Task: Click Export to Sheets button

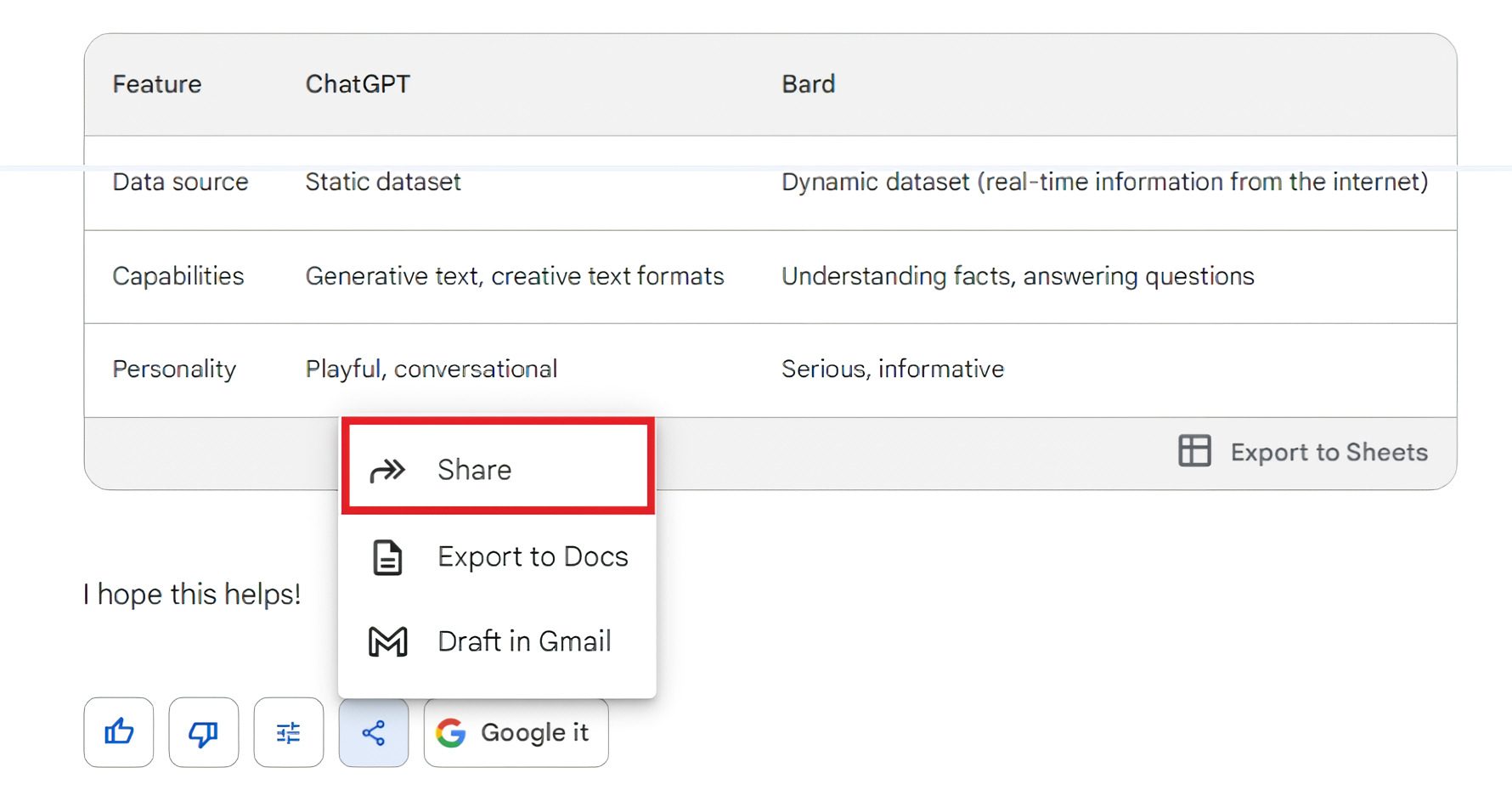Action: 1303,452
